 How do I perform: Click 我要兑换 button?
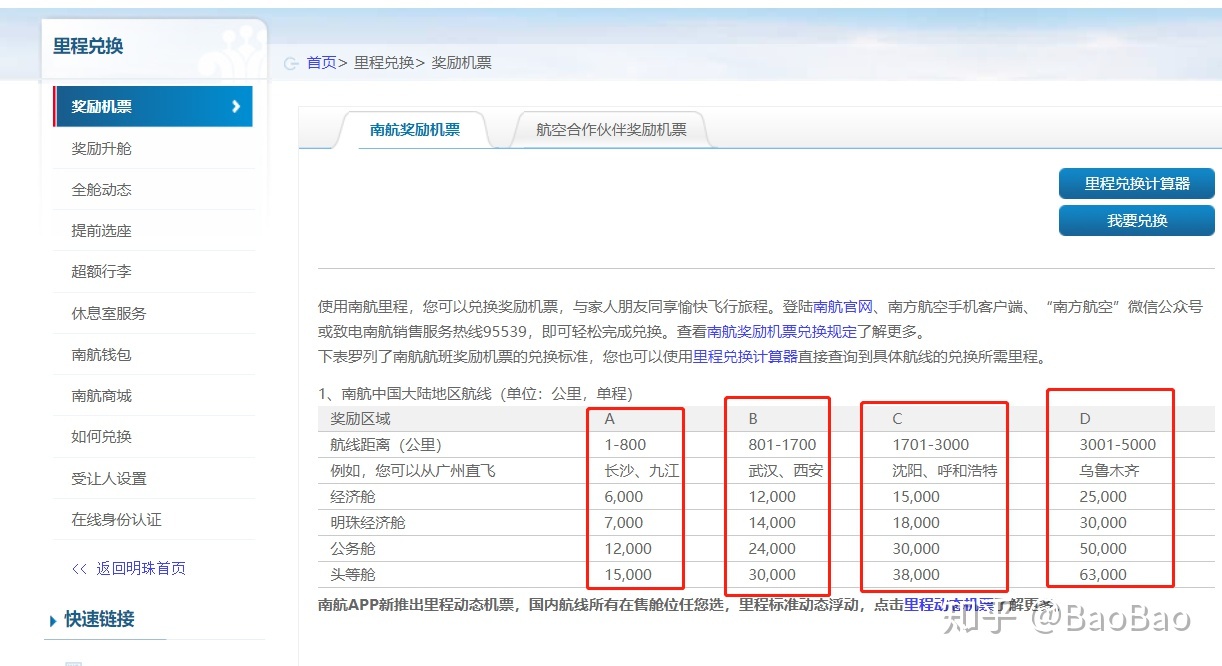click(1137, 221)
